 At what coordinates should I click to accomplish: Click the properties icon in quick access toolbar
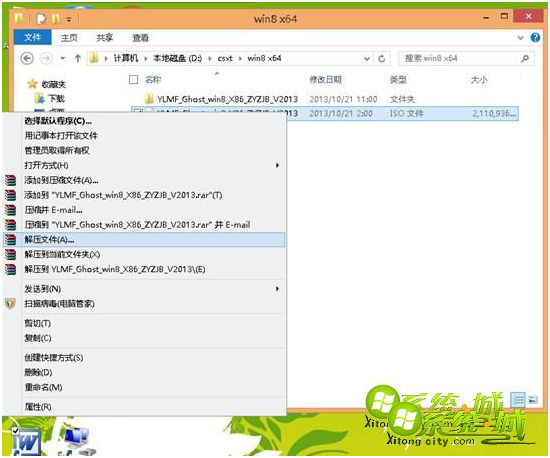tap(41, 19)
